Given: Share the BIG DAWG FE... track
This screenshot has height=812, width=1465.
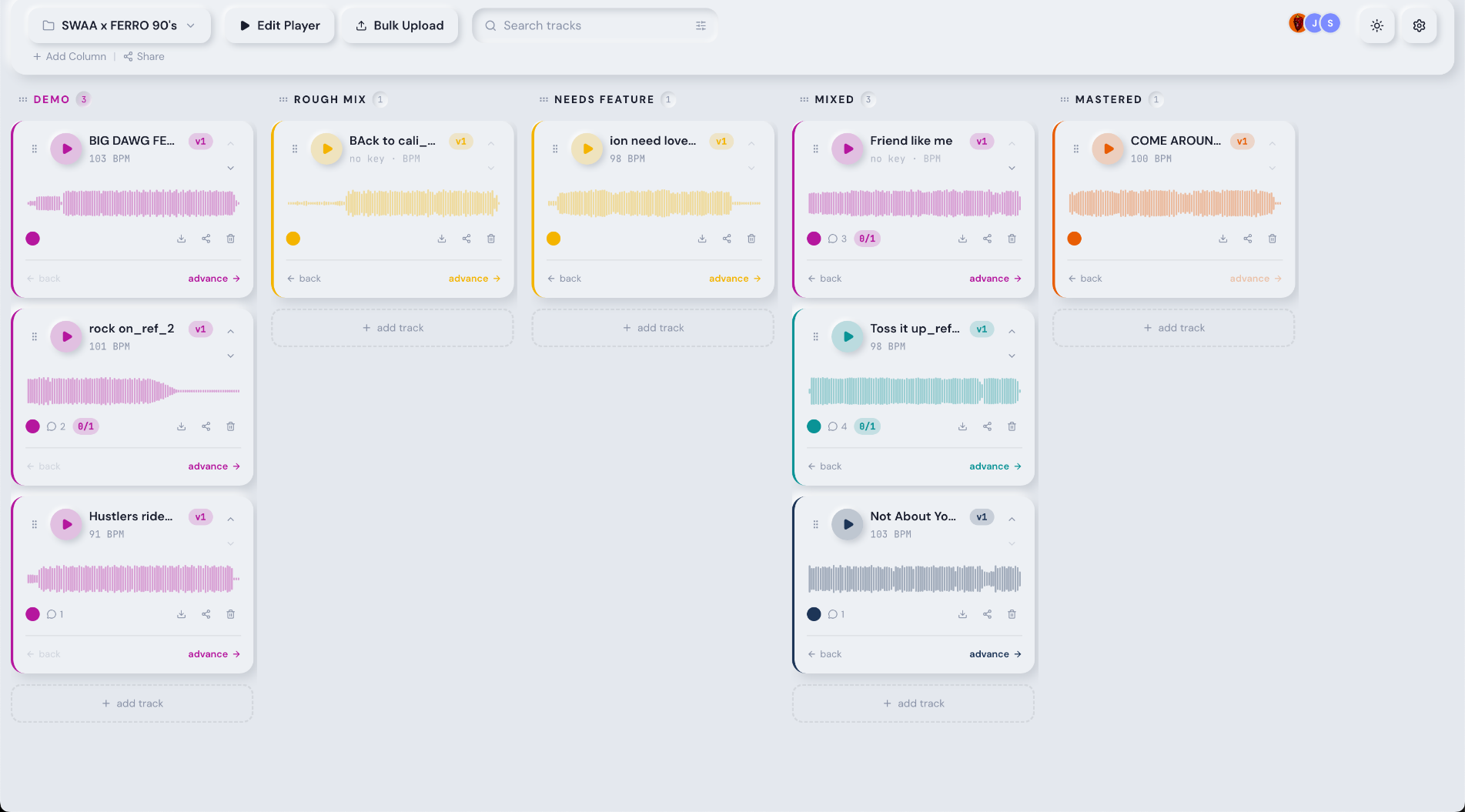Looking at the screenshot, I should pyautogui.click(x=206, y=239).
